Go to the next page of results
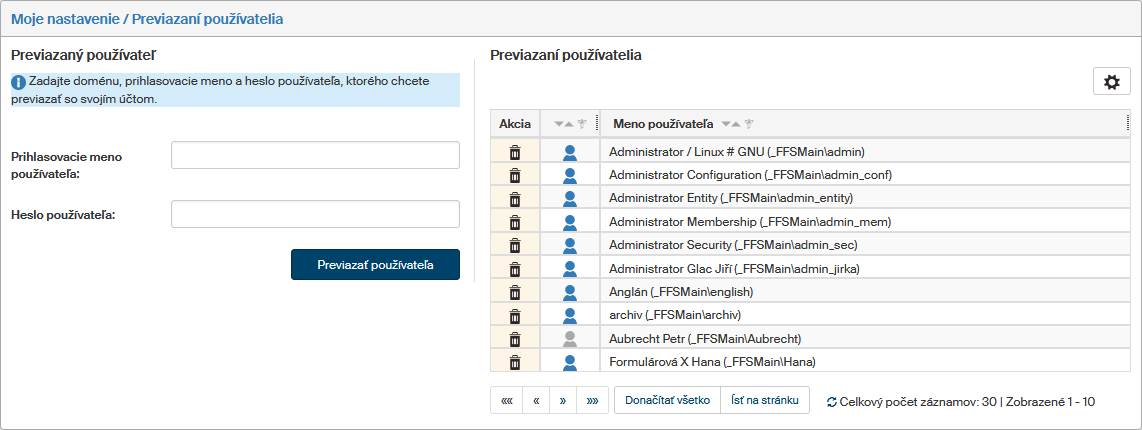 (x=563, y=401)
